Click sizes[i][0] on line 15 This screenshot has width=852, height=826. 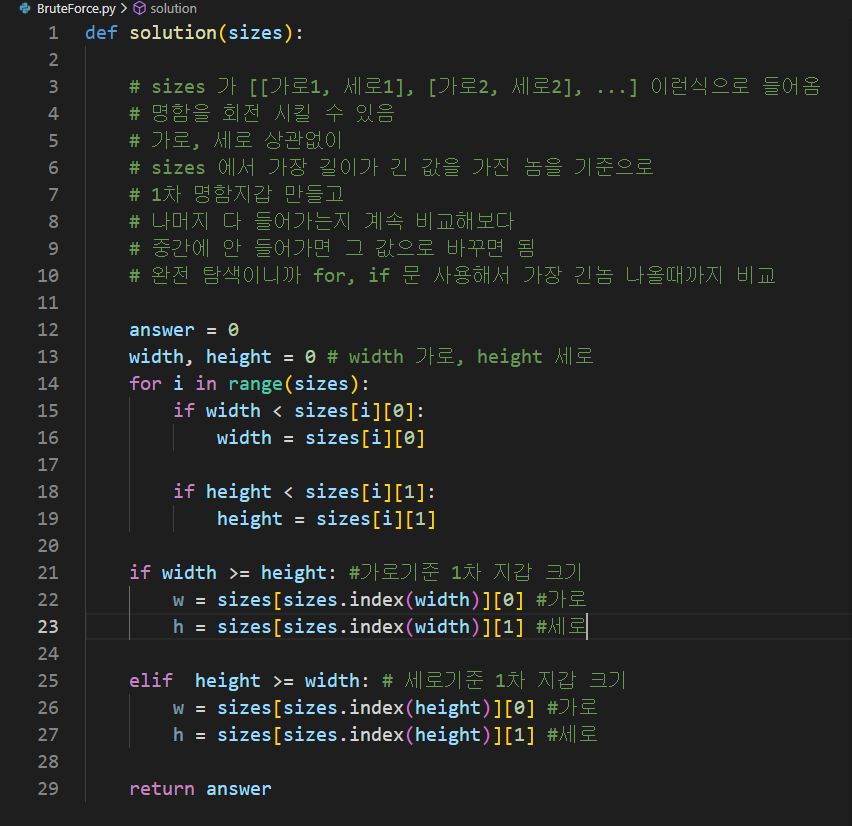(354, 411)
